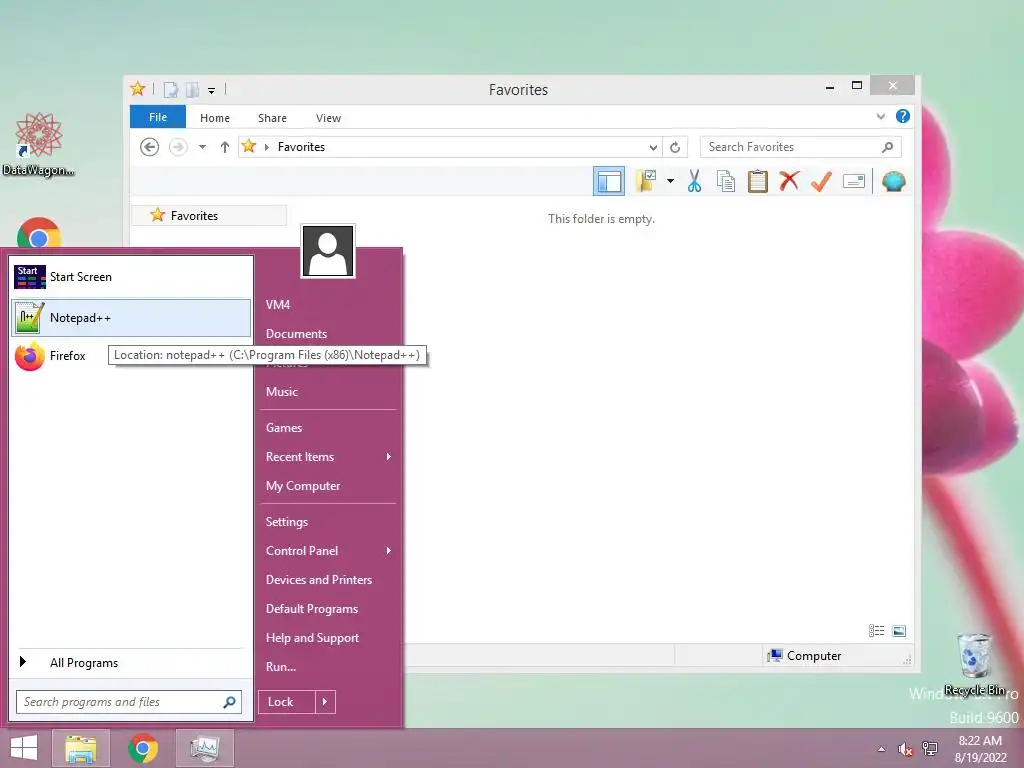Open Start Screen from start menu
The height and width of the screenshot is (768, 1024).
[131, 277]
